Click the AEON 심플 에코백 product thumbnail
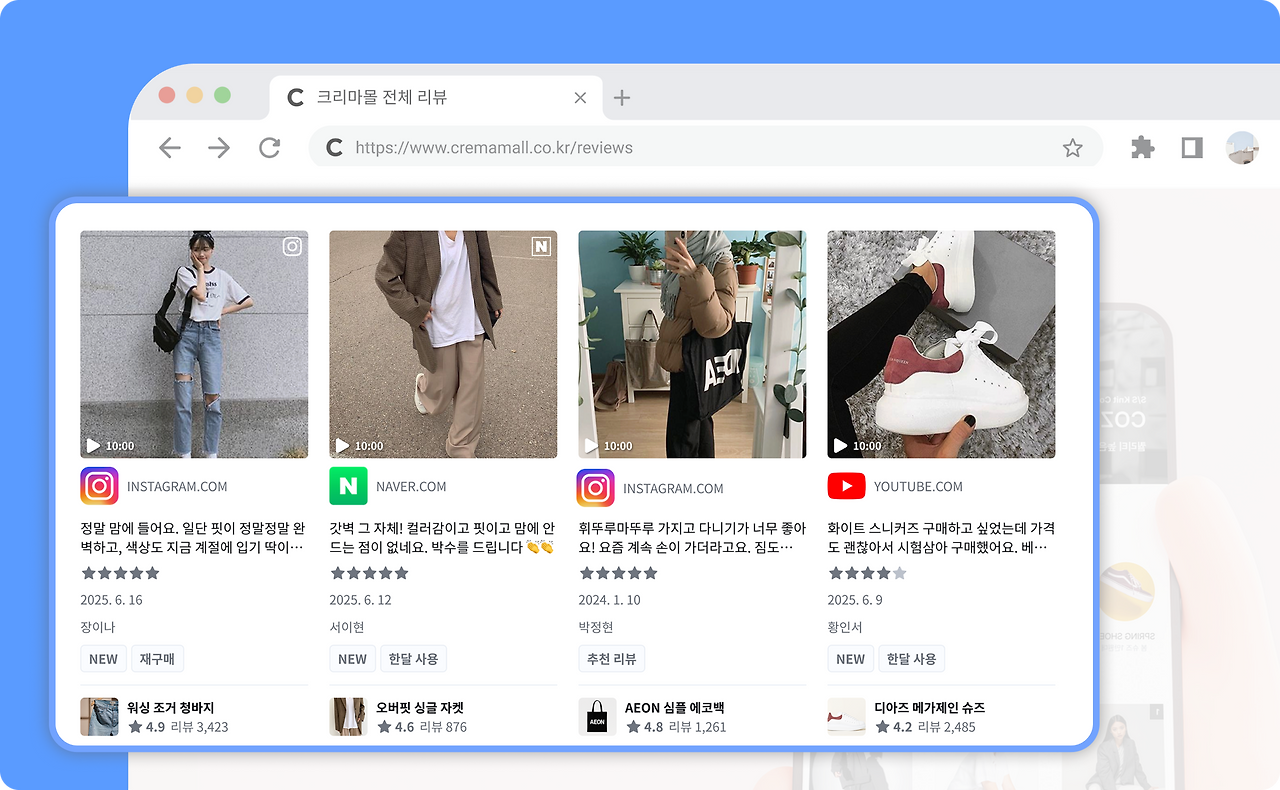 [x=597, y=716]
